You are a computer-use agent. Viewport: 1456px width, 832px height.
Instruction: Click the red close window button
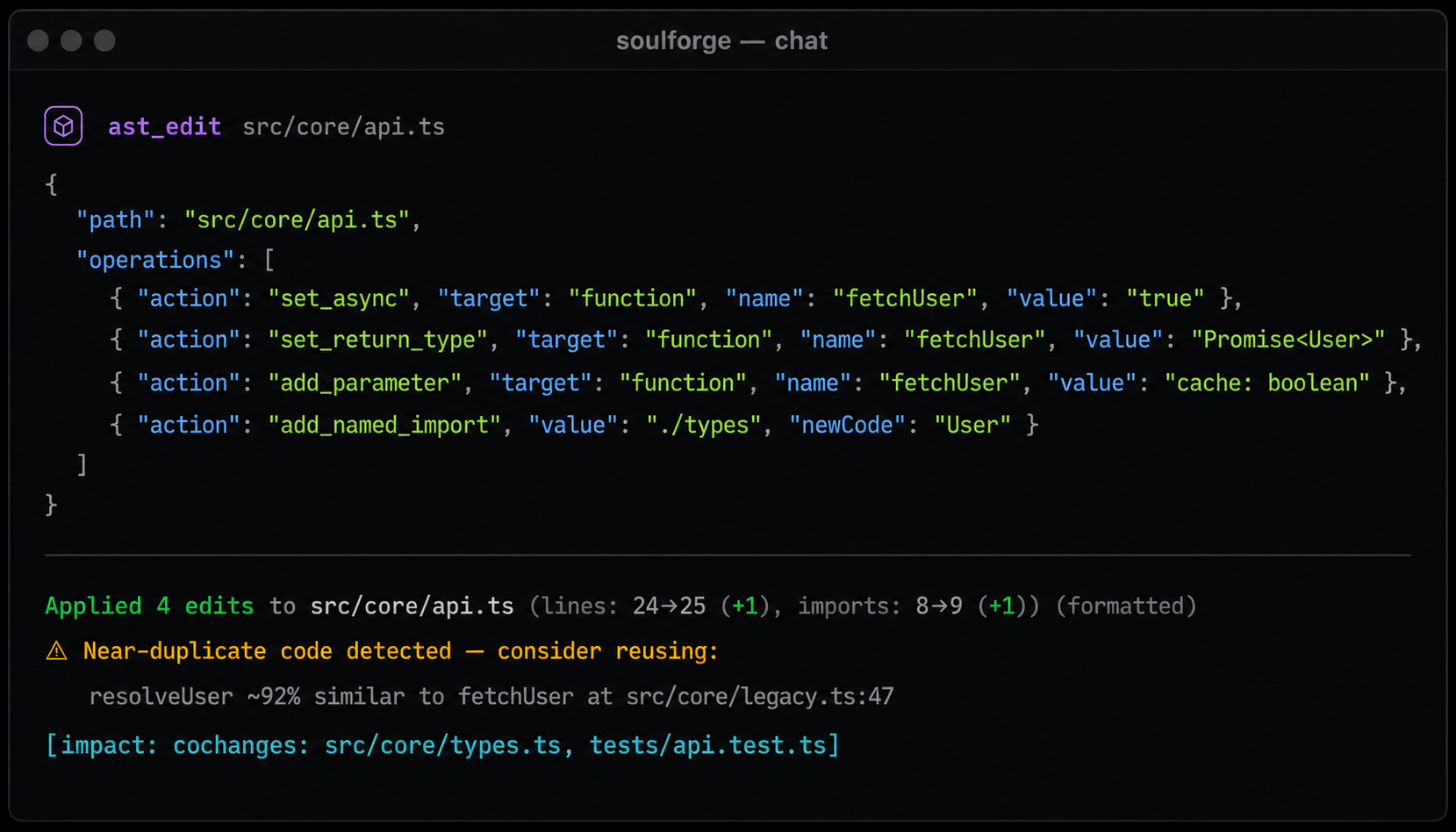coord(38,40)
